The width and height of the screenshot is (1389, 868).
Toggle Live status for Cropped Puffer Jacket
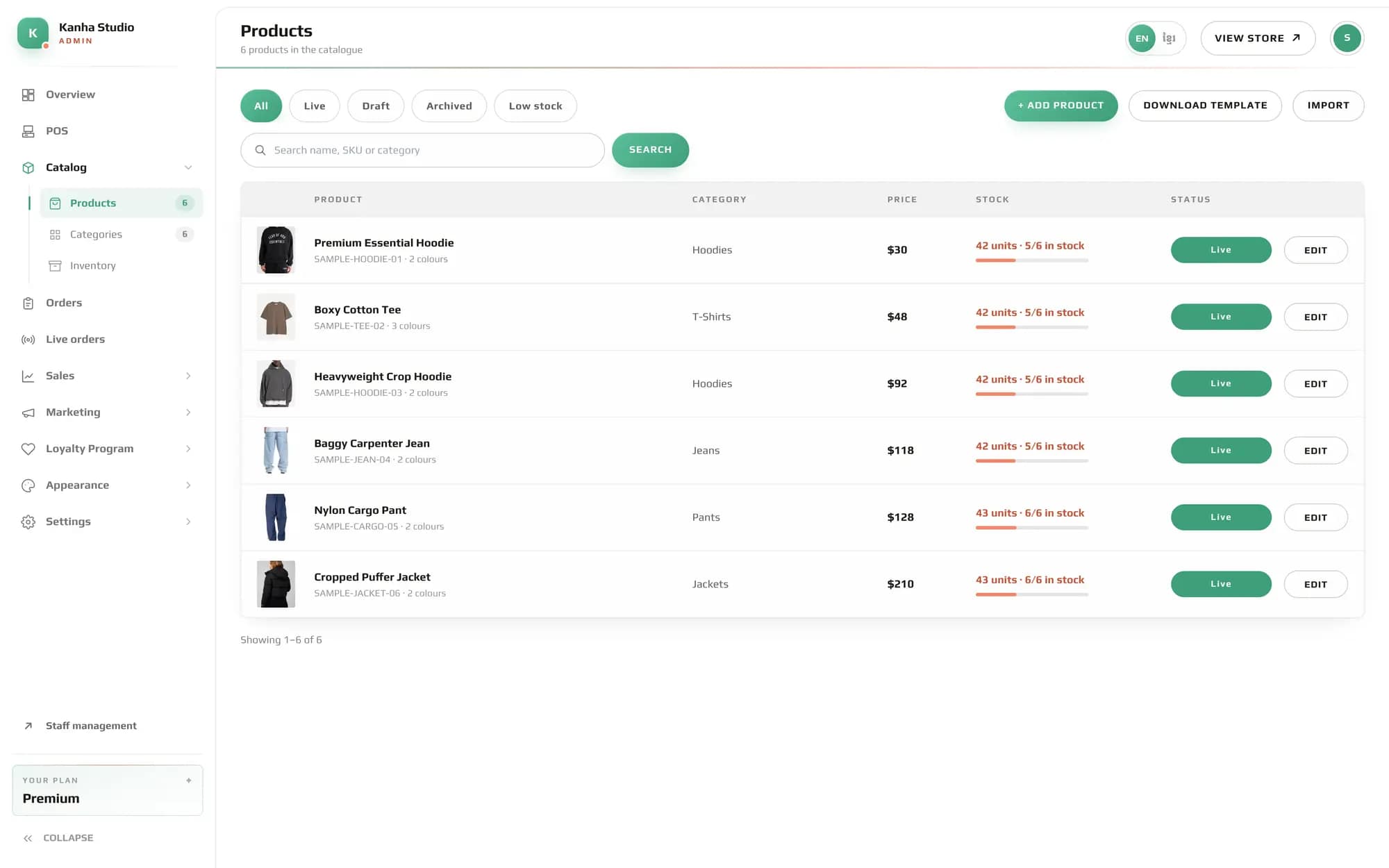point(1221,584)
